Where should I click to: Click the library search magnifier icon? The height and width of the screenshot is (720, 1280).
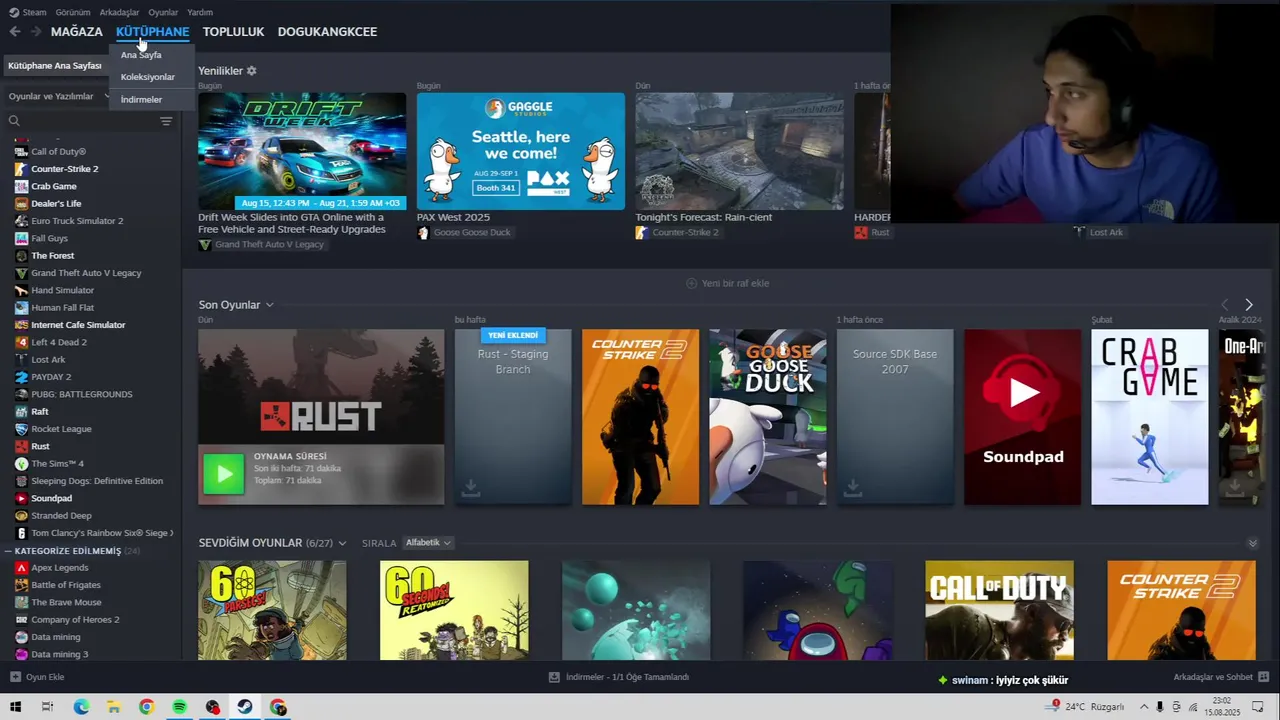click(x=14, y=121)
